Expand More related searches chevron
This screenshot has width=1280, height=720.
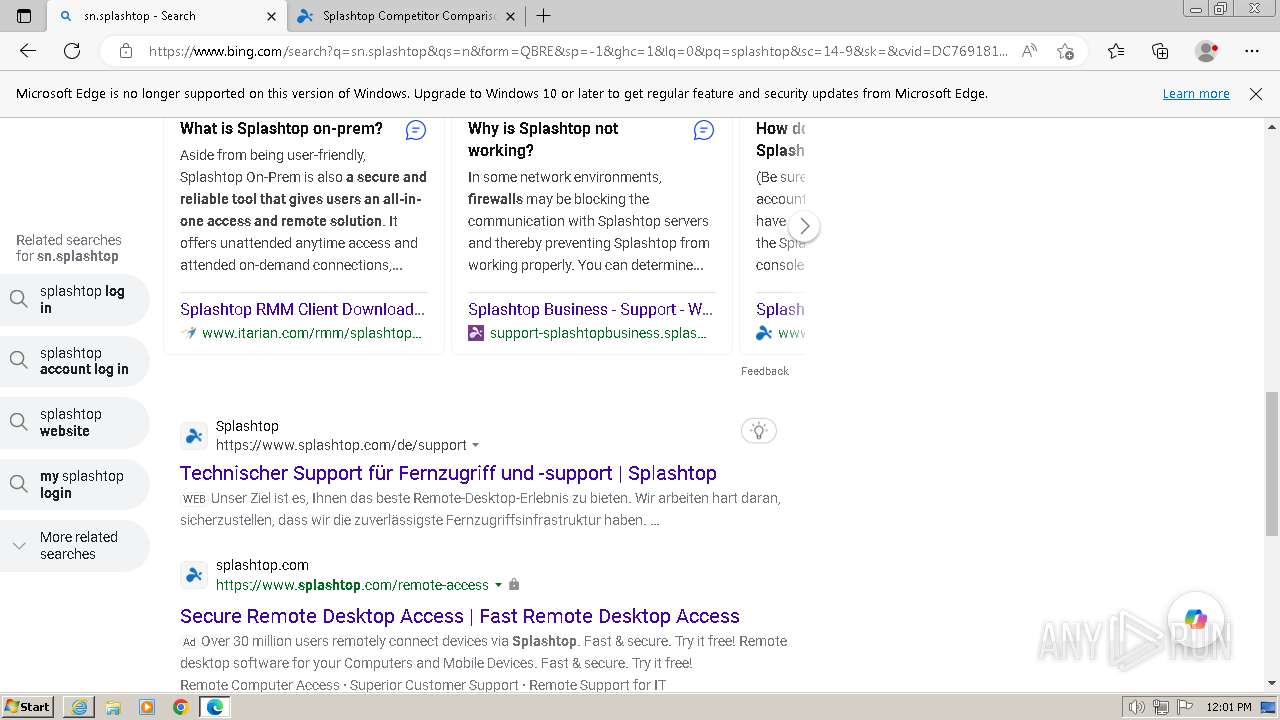click(x=19, y=545)
